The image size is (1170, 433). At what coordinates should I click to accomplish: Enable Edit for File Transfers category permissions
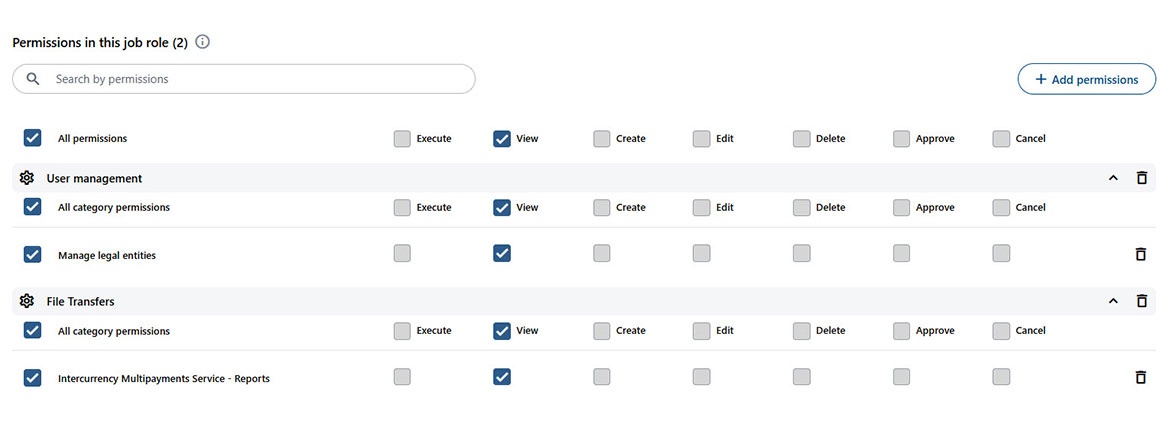[702, 330]
